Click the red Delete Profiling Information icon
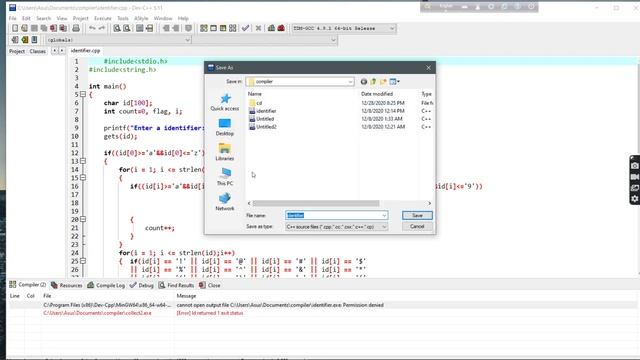 pyautogui.click(x=281, y=28)
